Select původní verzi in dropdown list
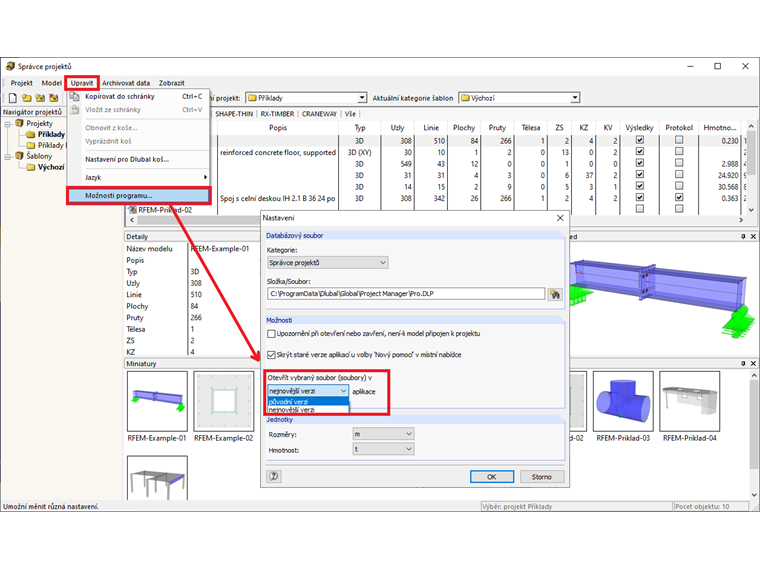Viewport: 760px width, 570px height. click(308, 401)
